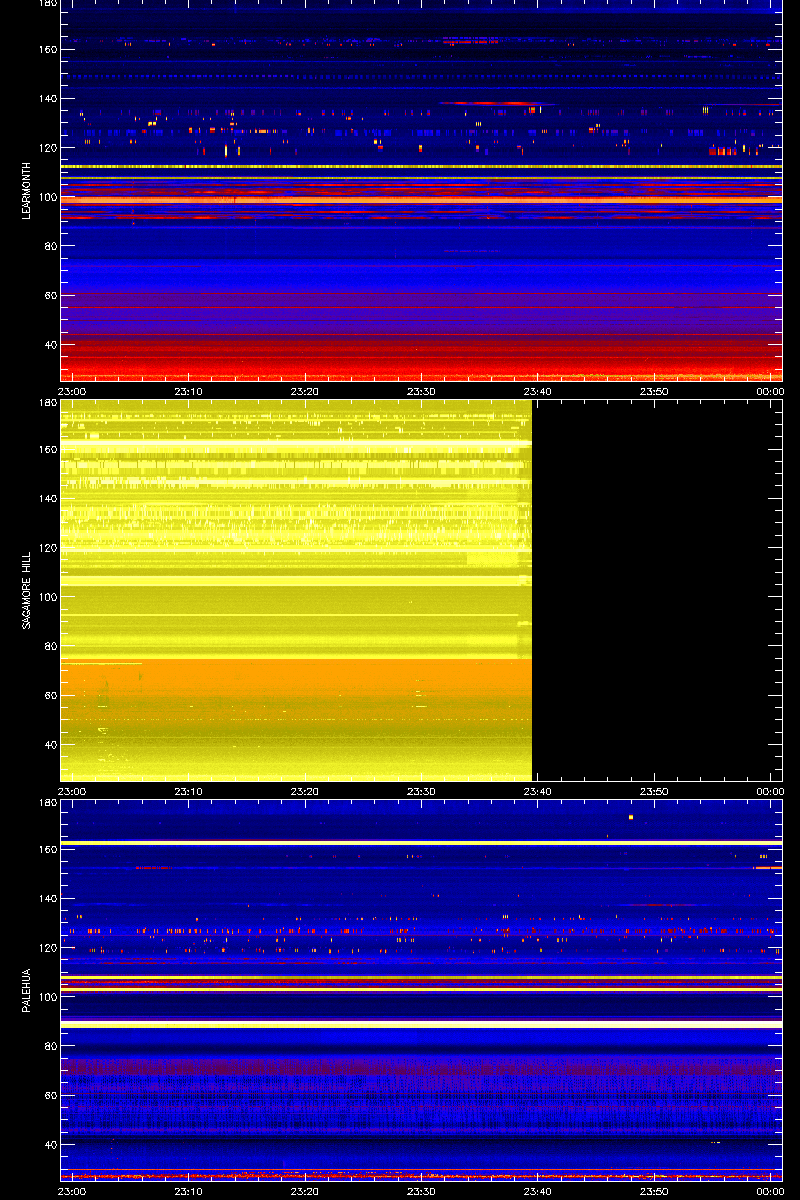
Task: Click the 60 frequency tick on Palehua axis
Action: [49, 1095]
